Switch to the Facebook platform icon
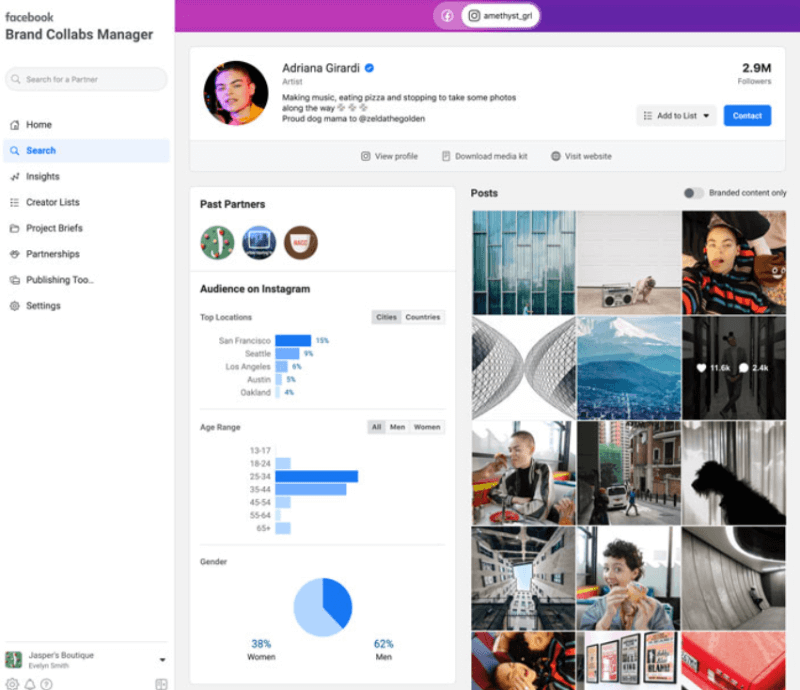This screenshot has width=800, height=690. tap(447, 16)
